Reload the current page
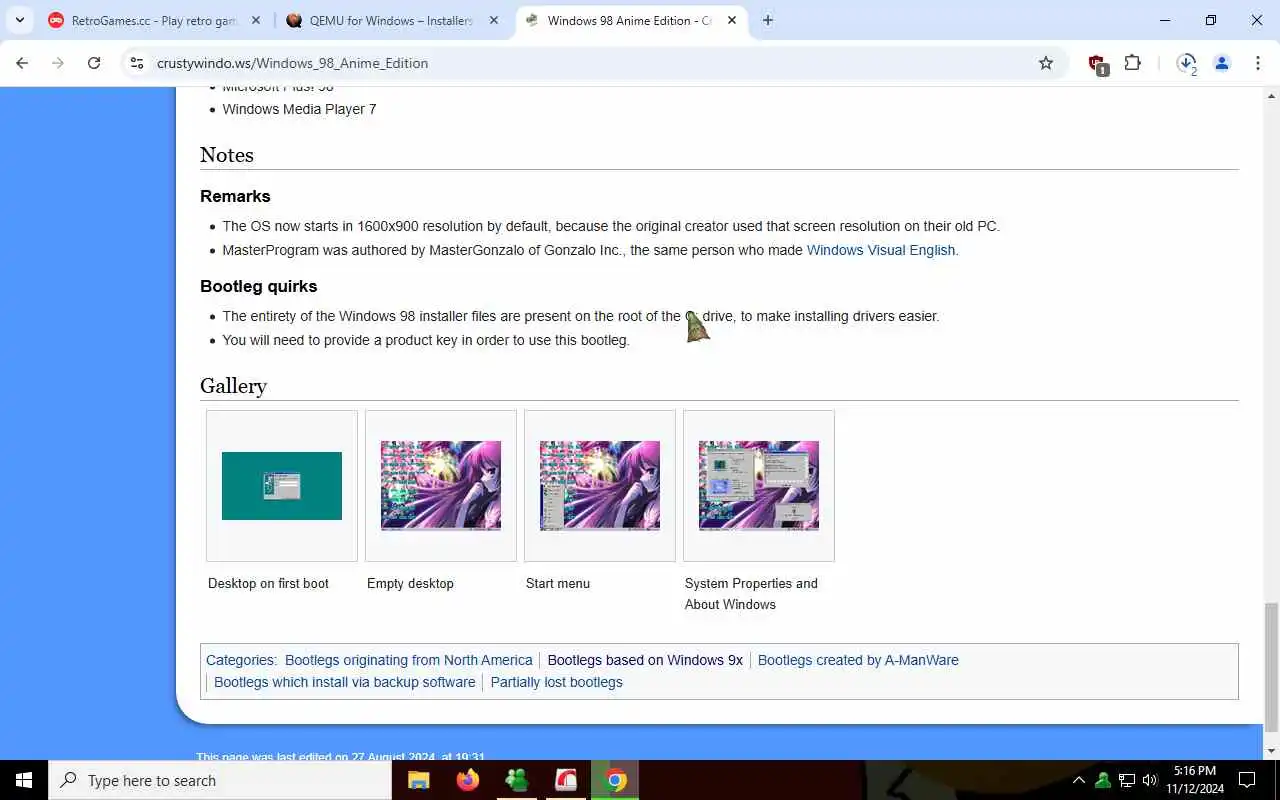Screen dimensions: 1280x800 [x=94, y=63]
